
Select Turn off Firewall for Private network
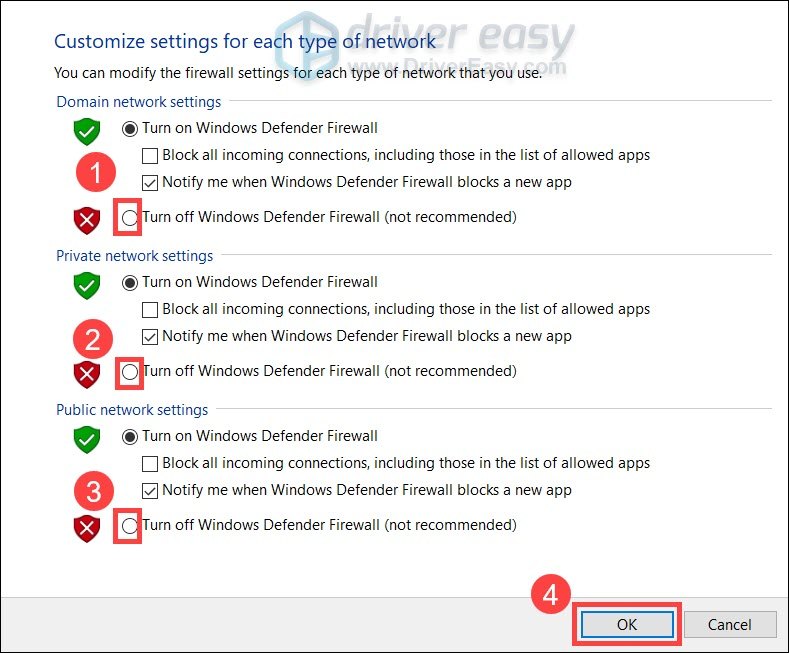pyautogui.click(x=129, y=372)
